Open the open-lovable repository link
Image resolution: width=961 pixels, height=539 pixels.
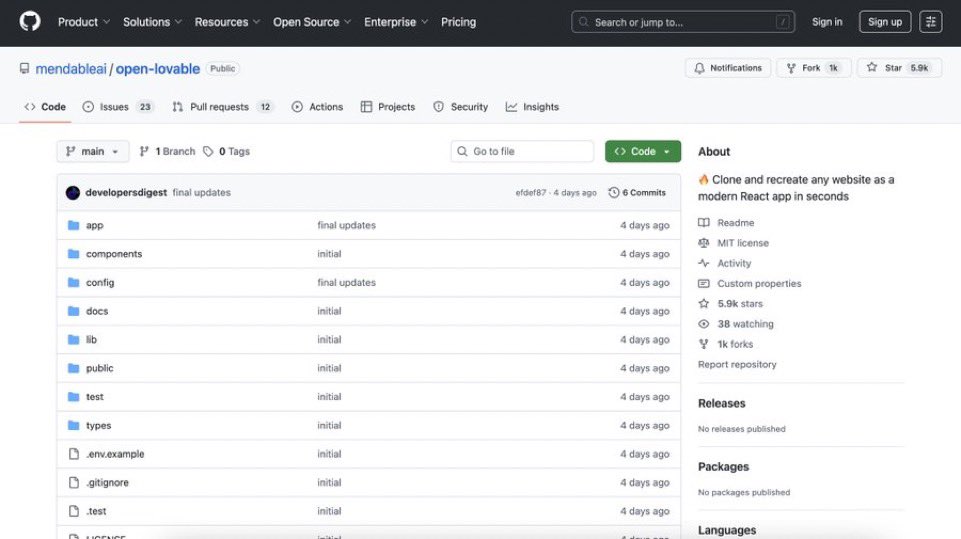158,69
